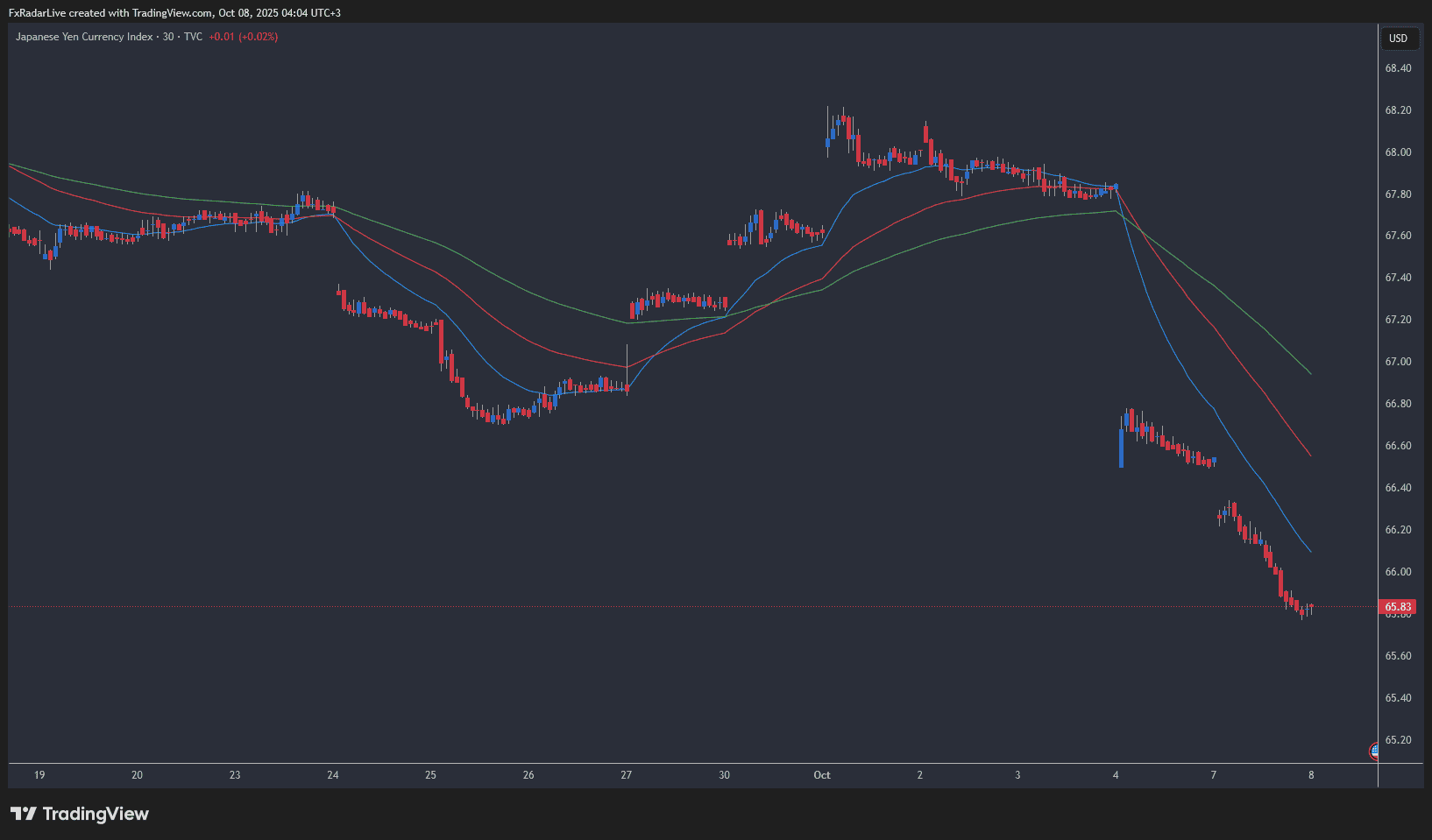Click the Japanese Yen Currency Index title
Viewport: 1432px width, 840px height.
point(84,37)
